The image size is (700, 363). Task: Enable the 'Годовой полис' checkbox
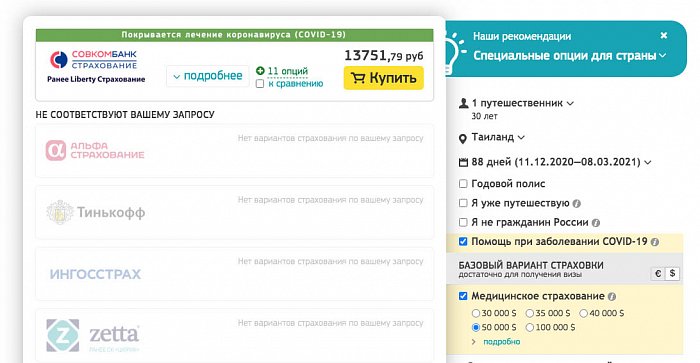pos(463,184)
